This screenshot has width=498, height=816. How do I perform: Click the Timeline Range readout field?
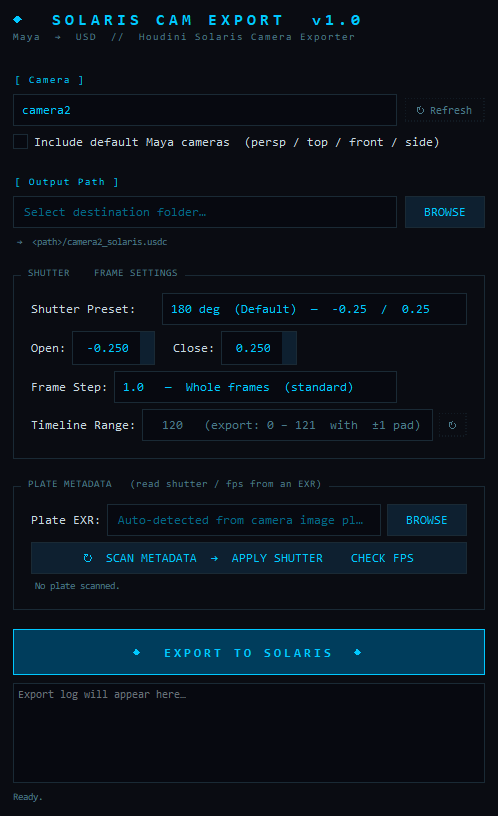pos(287,425)
